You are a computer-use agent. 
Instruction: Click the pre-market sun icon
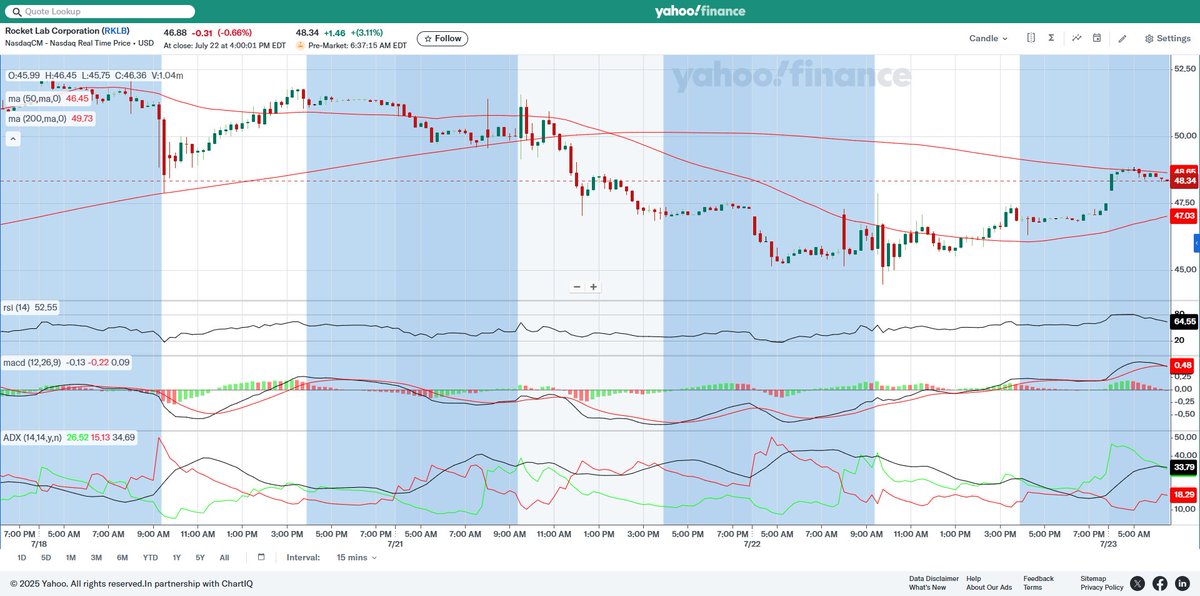(x=302, y=45)
